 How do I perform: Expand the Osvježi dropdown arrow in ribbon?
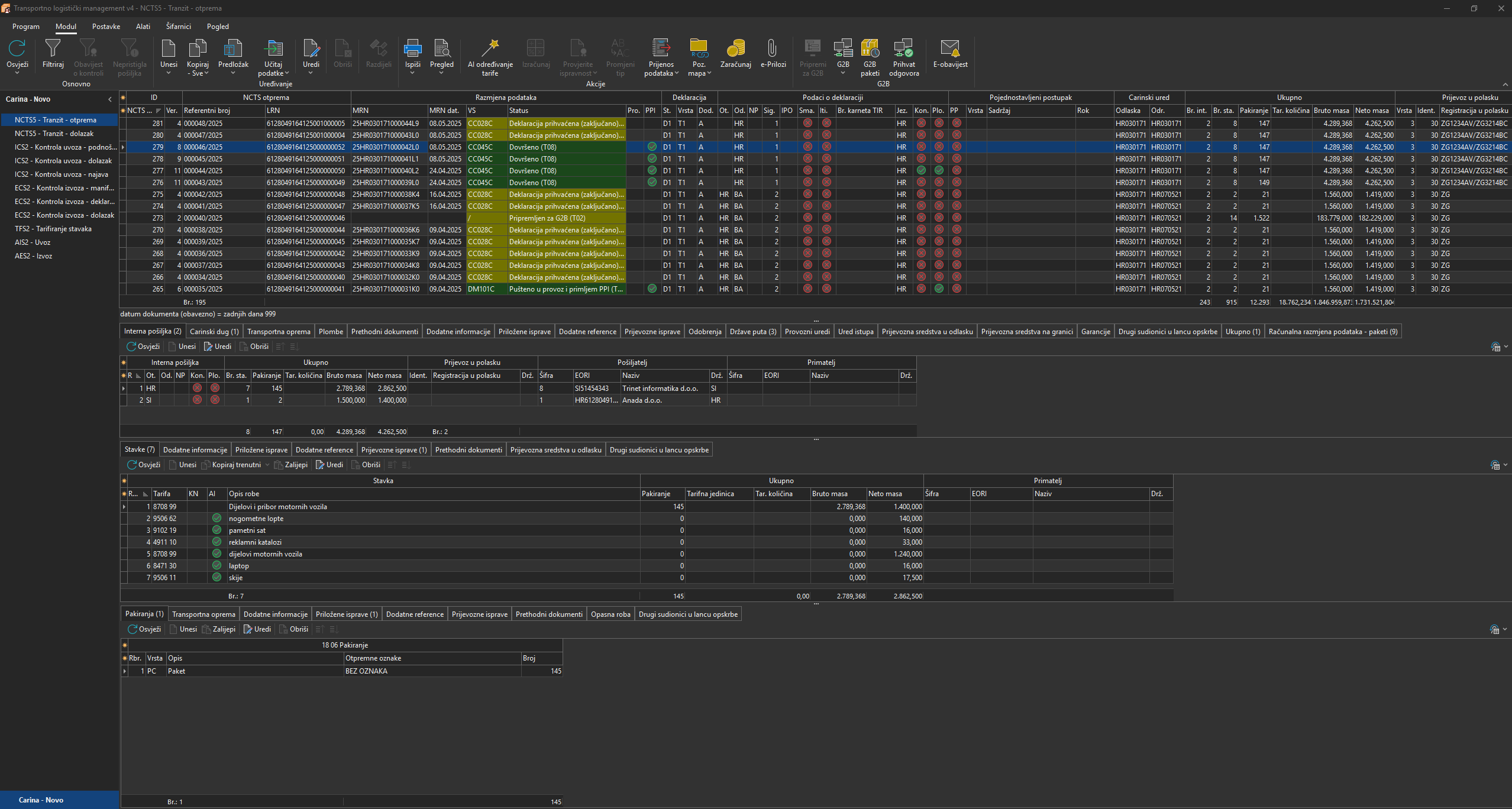(17, 73)
